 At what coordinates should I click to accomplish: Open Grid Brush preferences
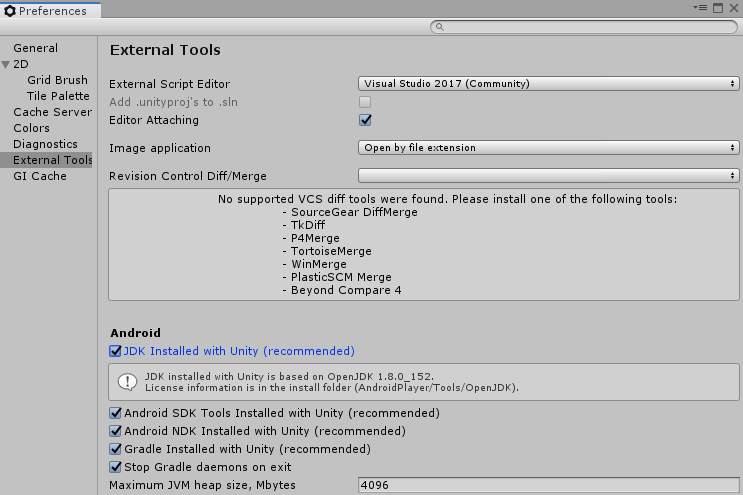tap(57, 80)
